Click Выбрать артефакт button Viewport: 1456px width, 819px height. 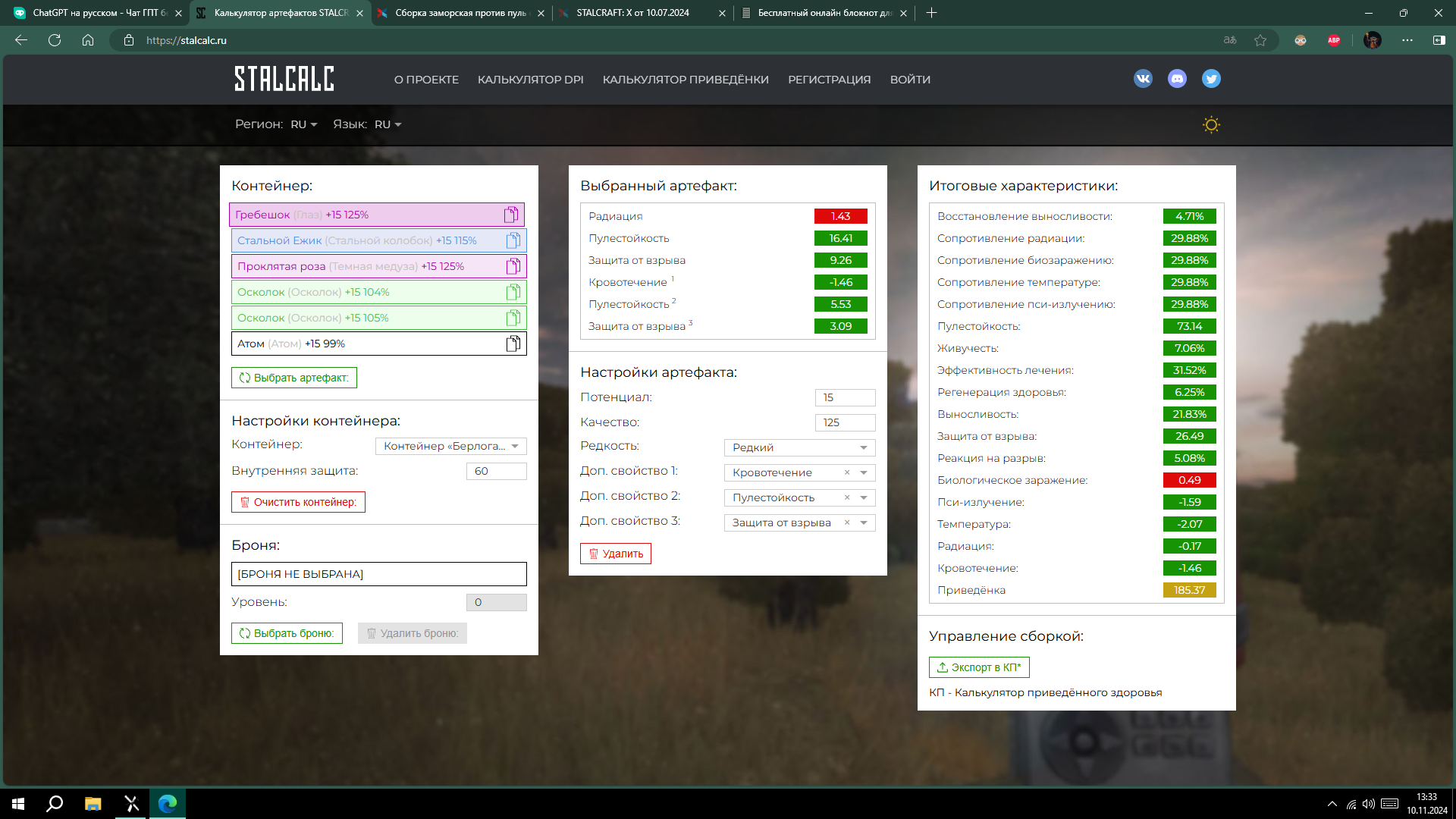click(x=294, y=378)
